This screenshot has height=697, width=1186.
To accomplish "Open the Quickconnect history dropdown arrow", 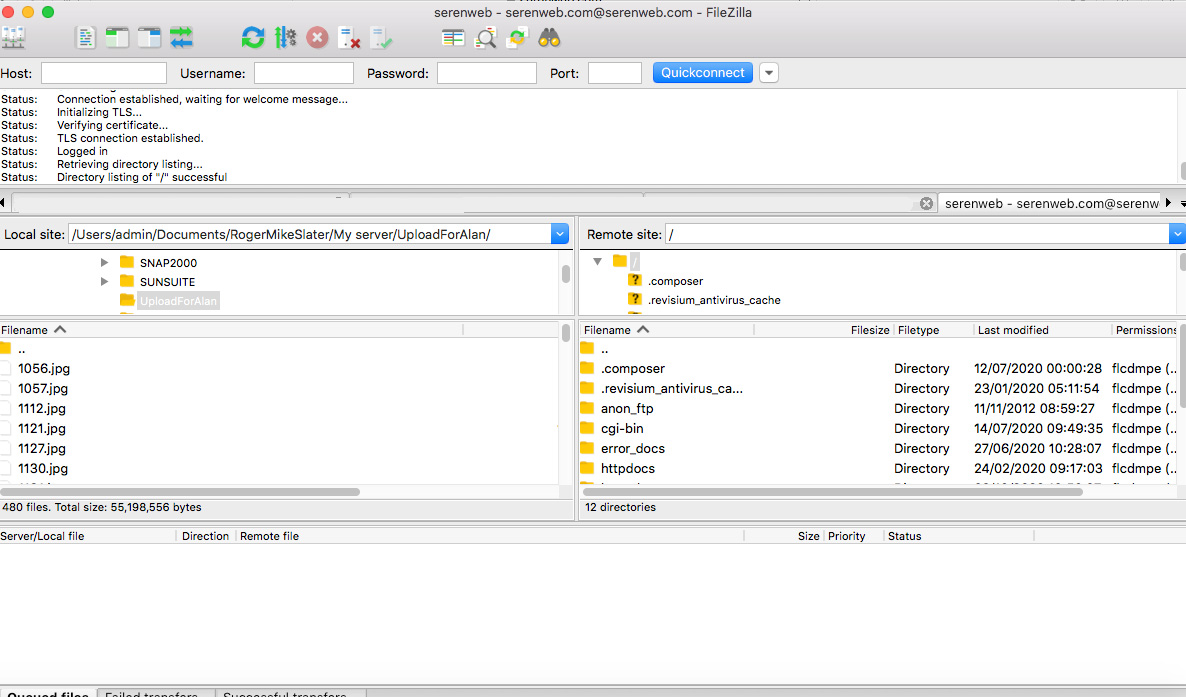I will pos(768,73).
